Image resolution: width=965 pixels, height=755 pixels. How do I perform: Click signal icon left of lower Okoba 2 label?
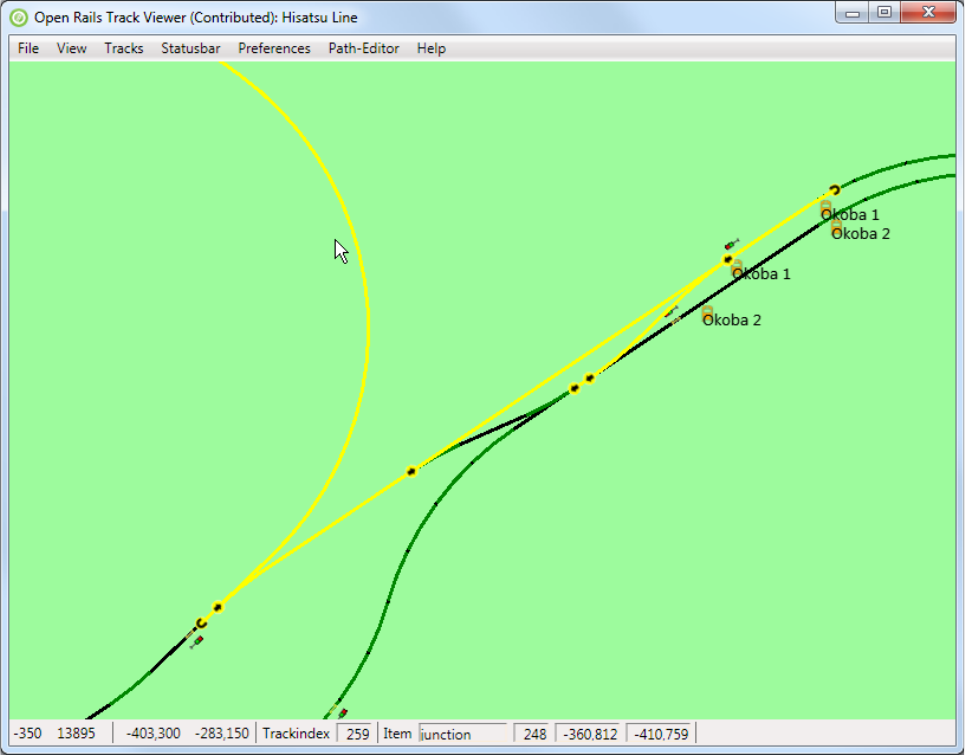click(x=672, y=311)
